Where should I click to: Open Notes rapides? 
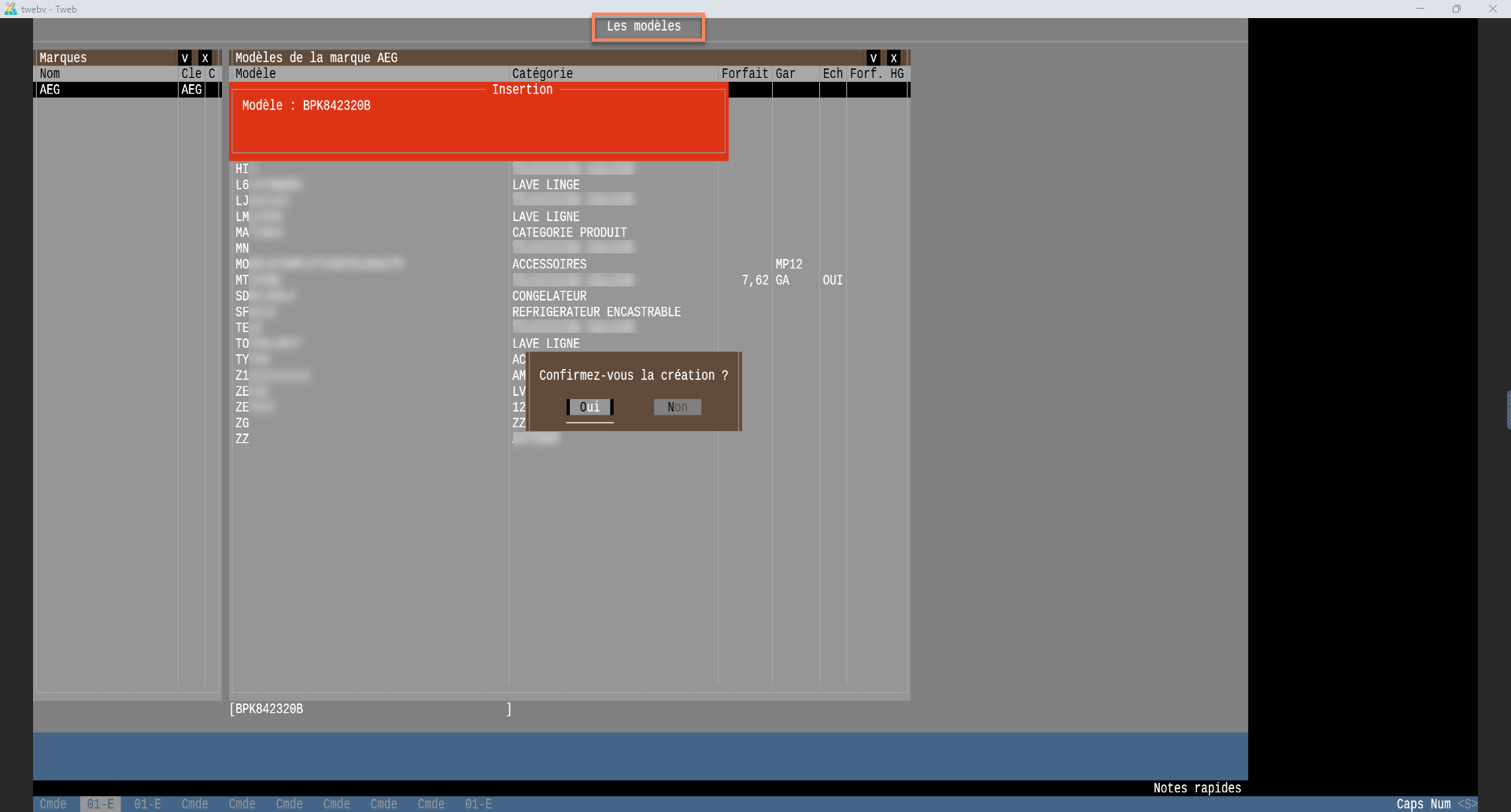tap(1196, 788)
